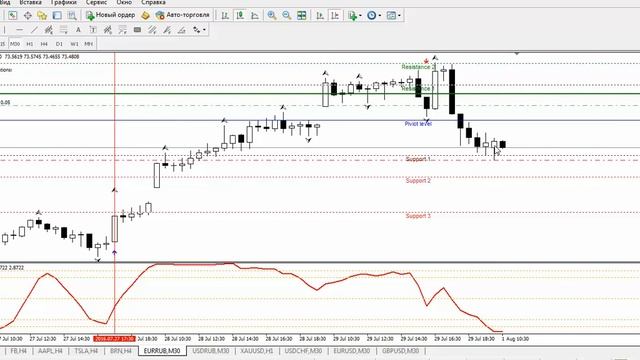640x360 pixels.
Task: Tile chart windows icon
Action: 302,16
